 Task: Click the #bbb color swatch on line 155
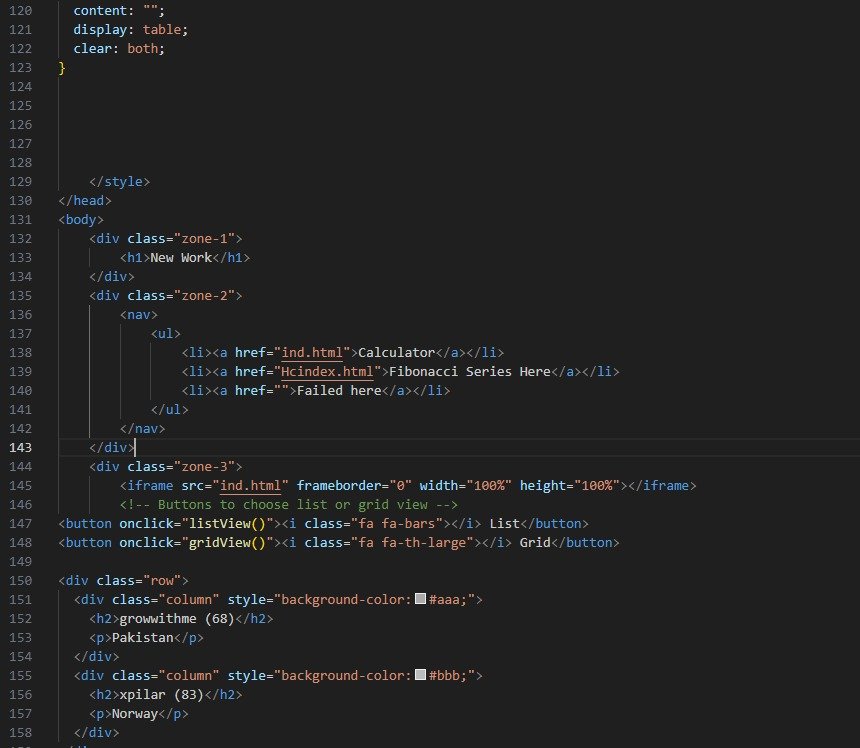point(421,675)
